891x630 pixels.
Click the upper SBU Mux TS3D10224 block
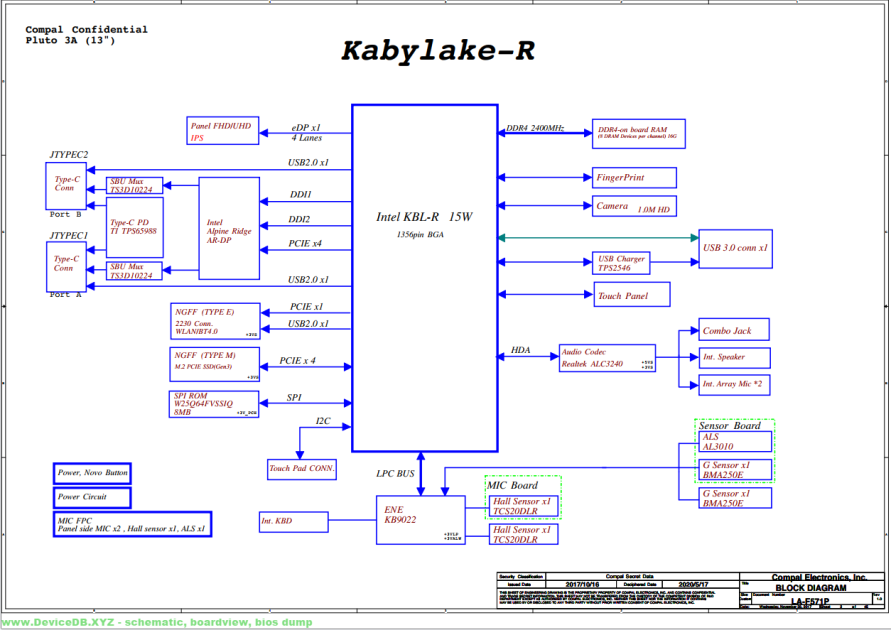coord(134,185)
